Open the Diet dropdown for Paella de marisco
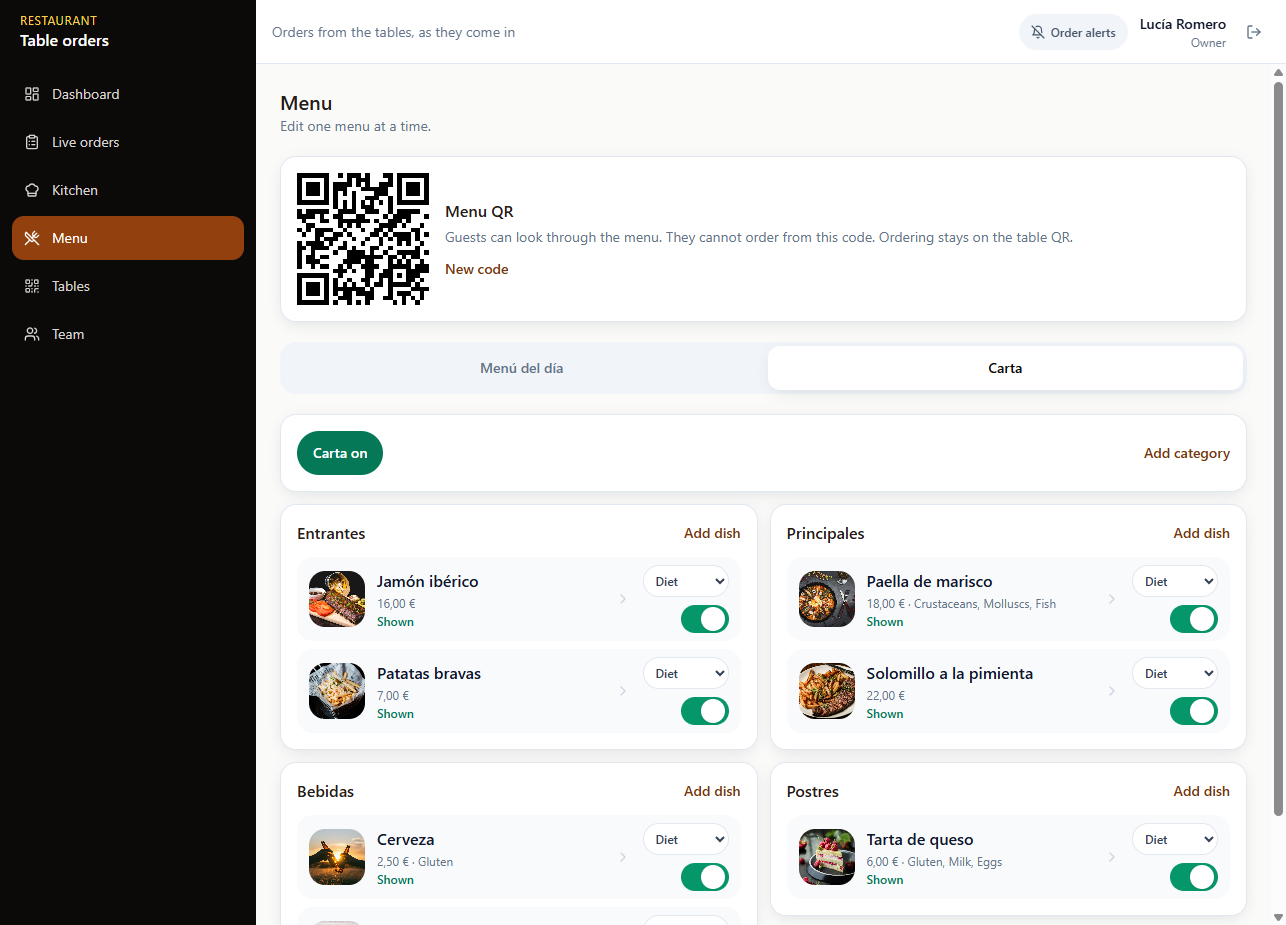 [x=1175, y=581]
